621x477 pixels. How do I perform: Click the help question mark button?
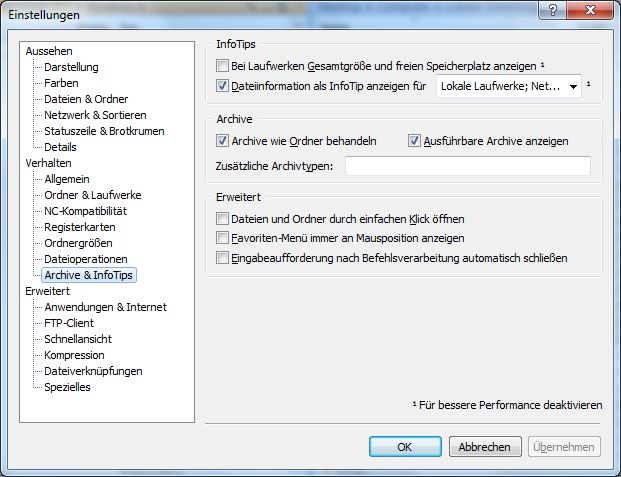point(552,10)
